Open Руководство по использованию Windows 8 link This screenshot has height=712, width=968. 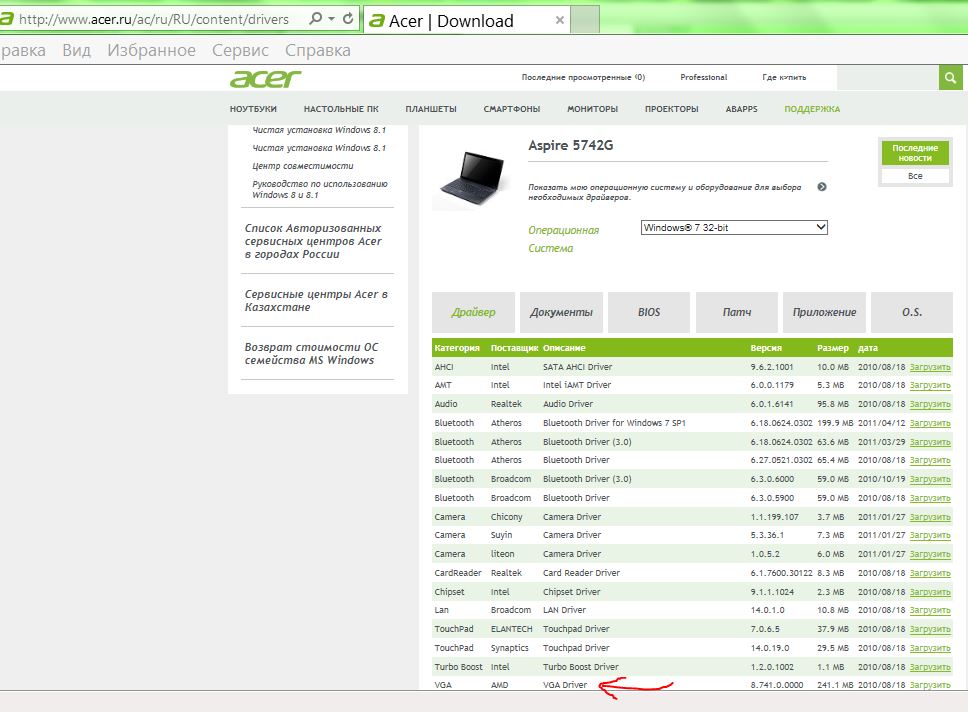(x=320, y=190)
